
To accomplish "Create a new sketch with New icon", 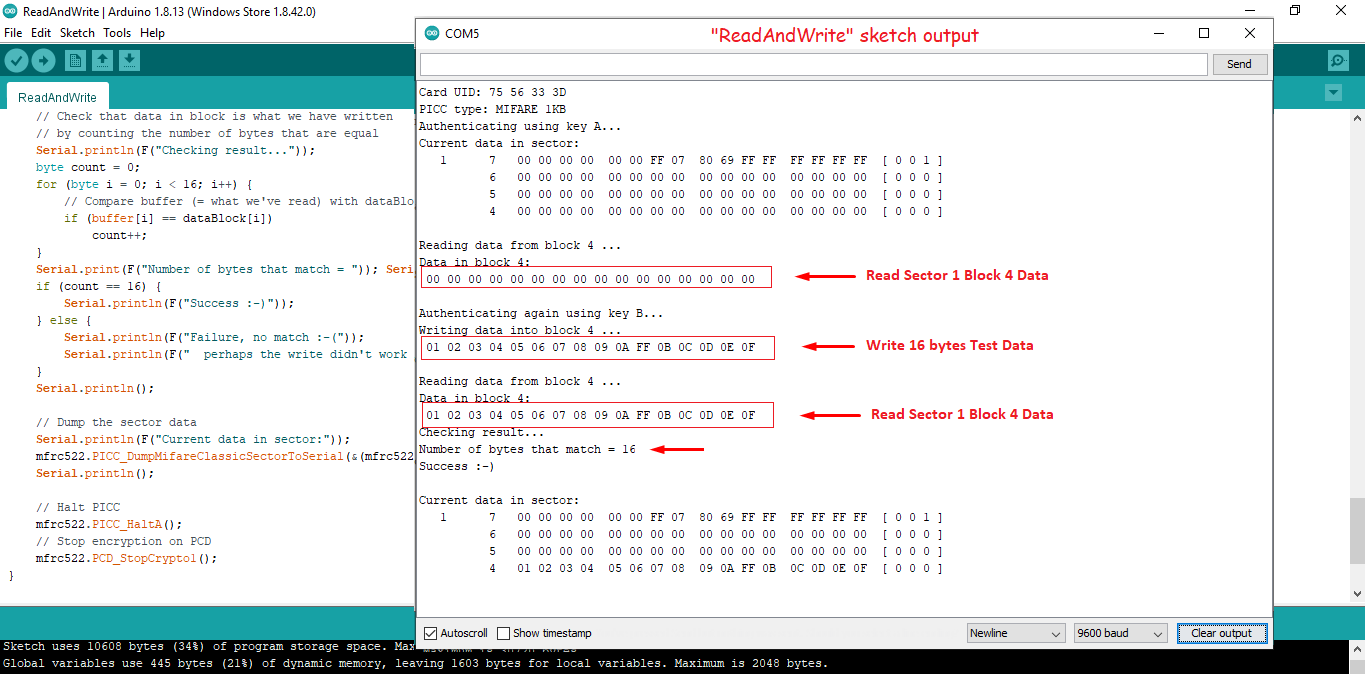I will tap(75, 61).
